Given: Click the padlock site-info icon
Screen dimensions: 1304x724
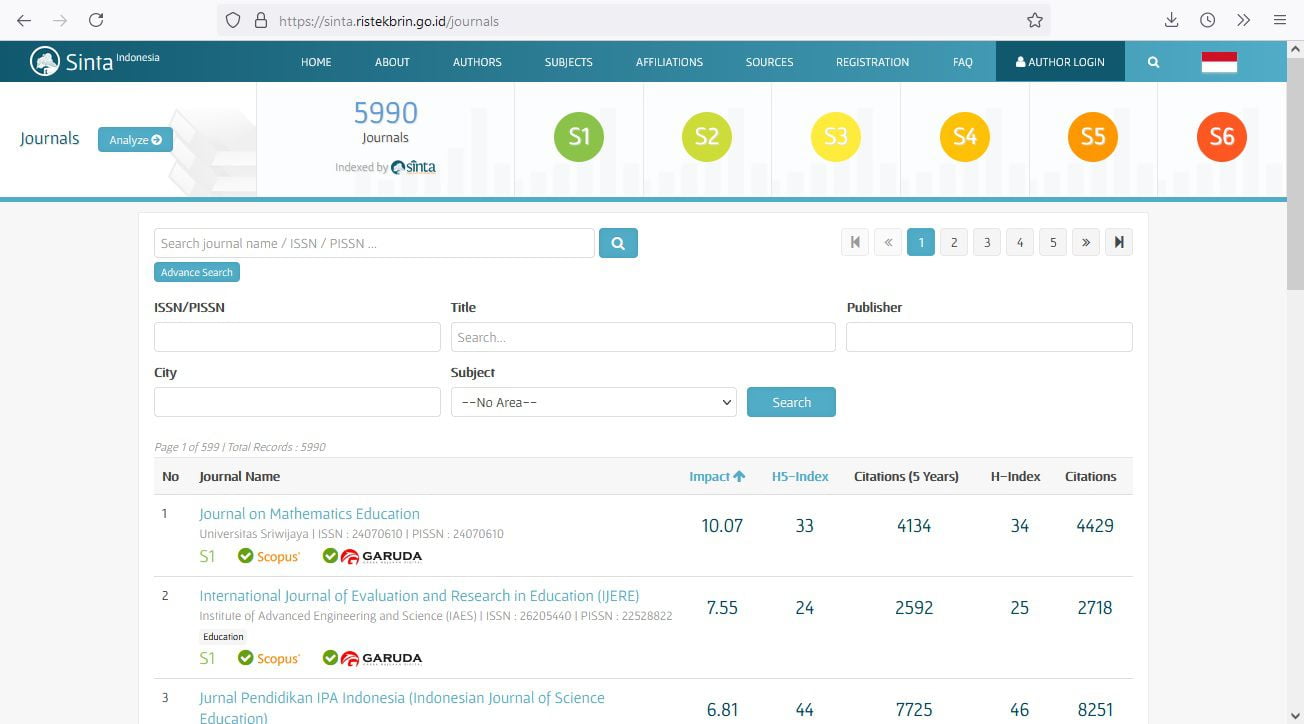Looking at the screenshot, I should (261, 20).
